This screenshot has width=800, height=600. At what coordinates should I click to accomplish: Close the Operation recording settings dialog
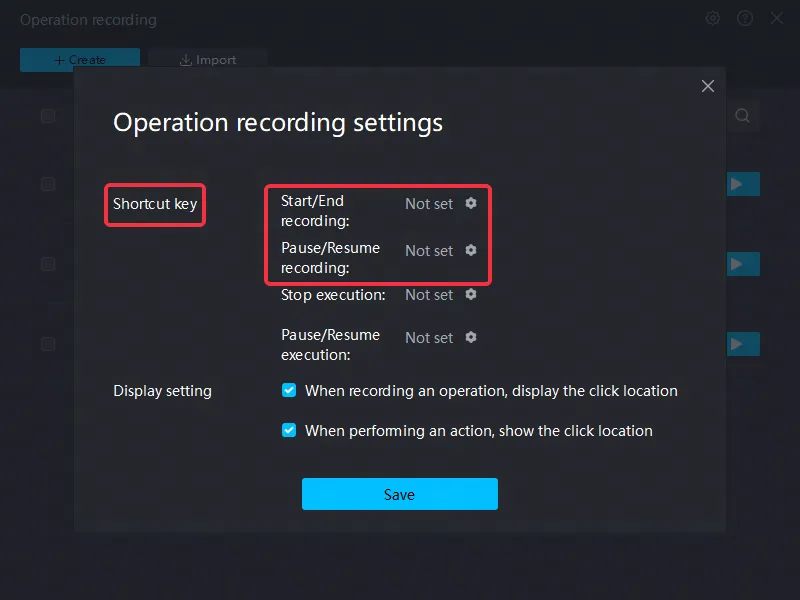(708, 86)
